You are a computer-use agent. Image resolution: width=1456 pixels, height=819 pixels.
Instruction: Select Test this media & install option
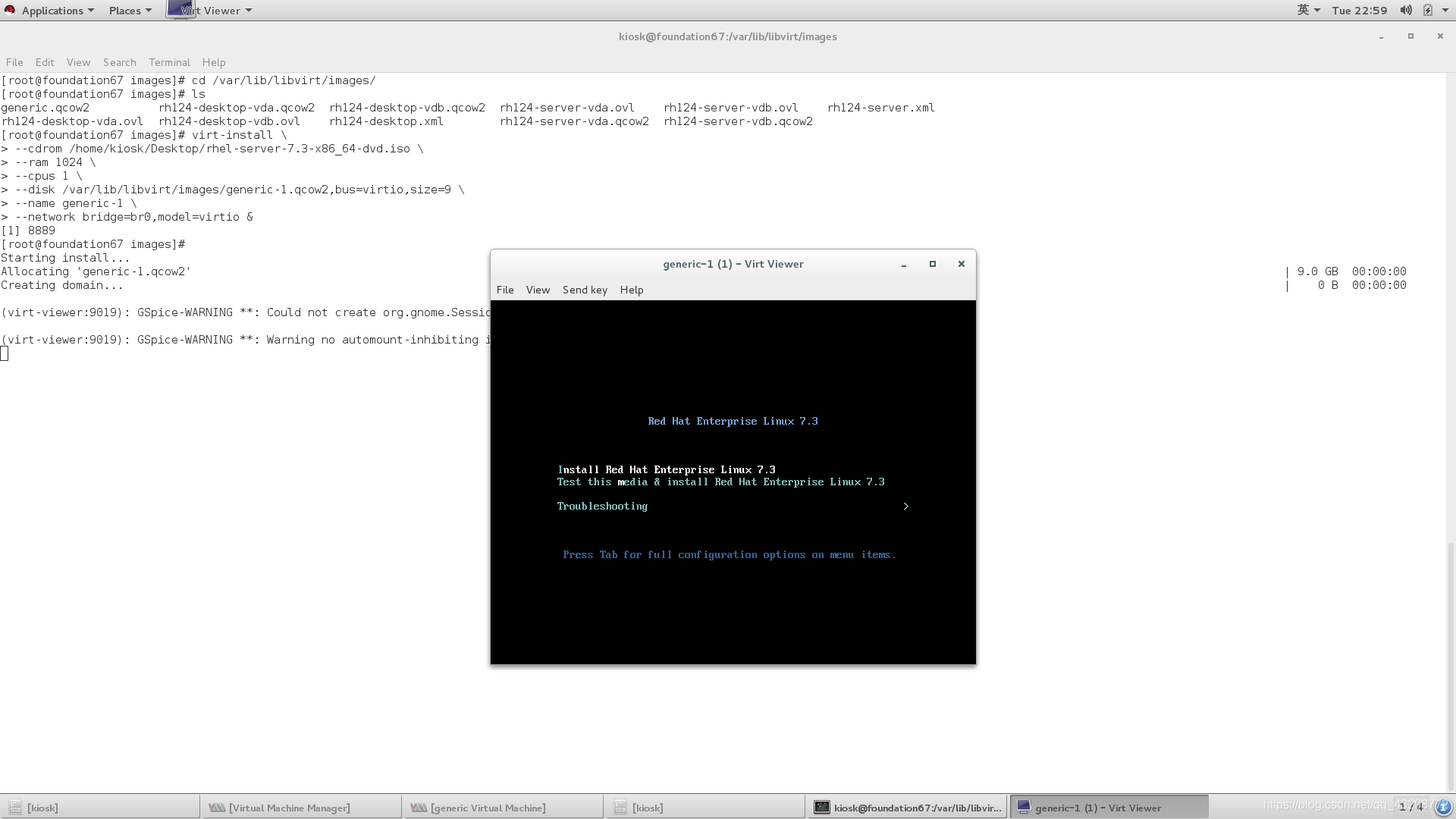(720, 482)
